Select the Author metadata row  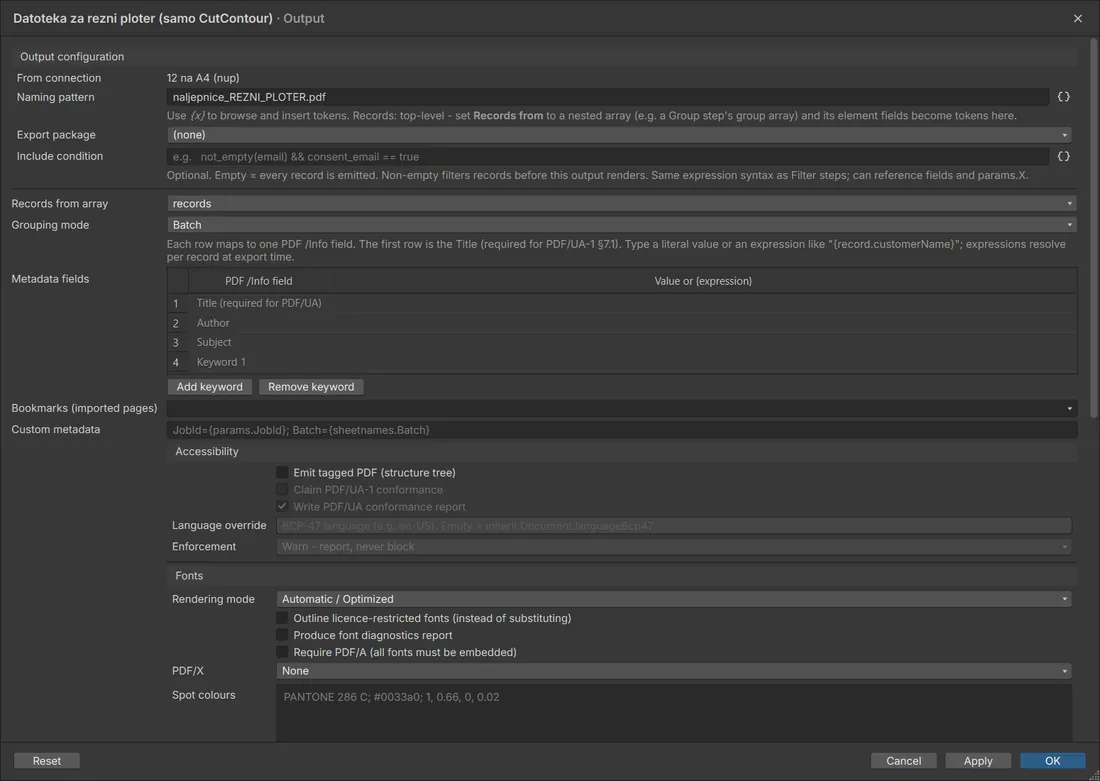coord(622,323)
